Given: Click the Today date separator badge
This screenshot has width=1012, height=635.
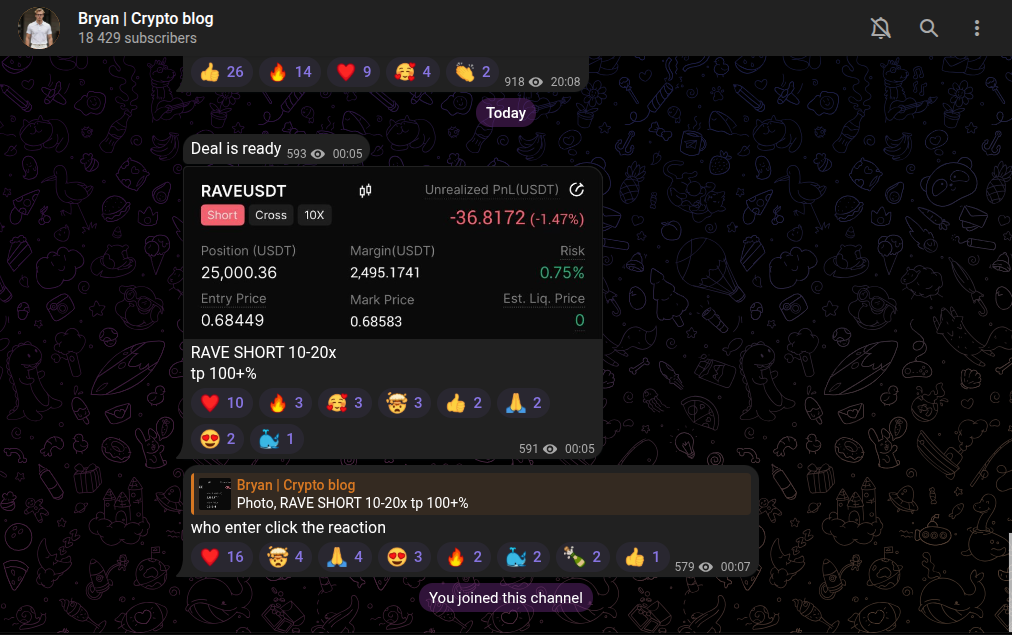Looking at the screenshot, I should [x=506, y=113].
